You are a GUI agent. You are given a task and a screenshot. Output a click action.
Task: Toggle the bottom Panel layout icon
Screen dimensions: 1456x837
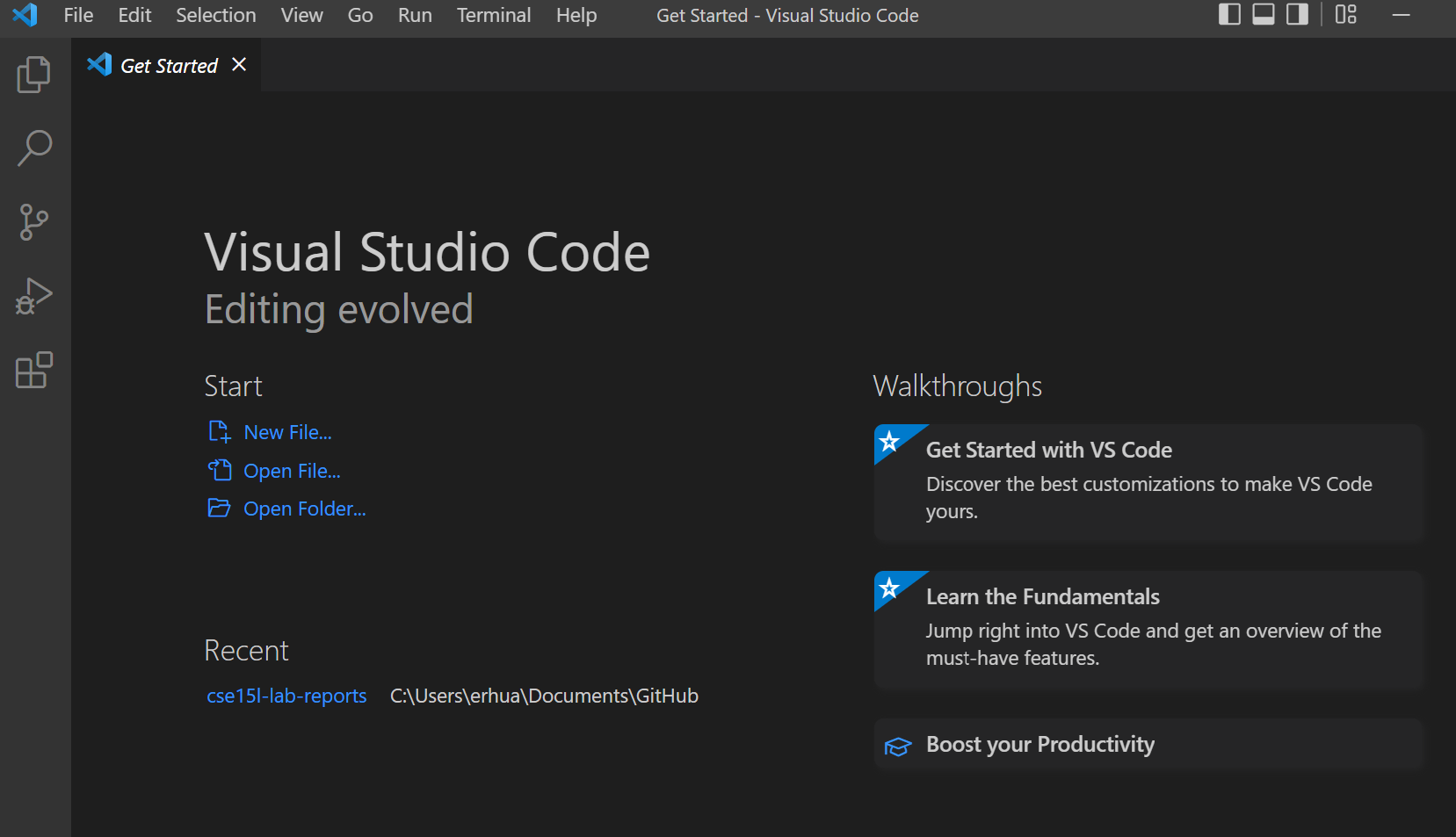click(1264, 15)
